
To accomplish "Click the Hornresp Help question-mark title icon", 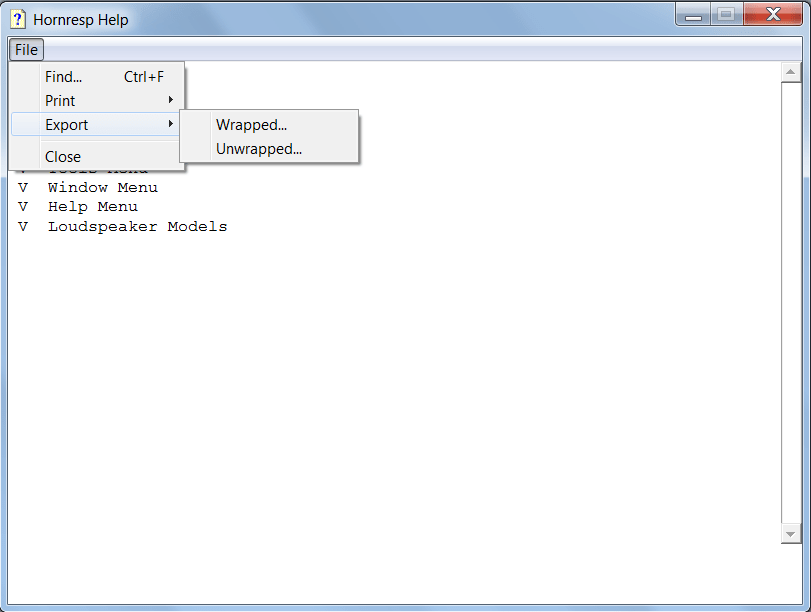I will click(x=18, y=19).
